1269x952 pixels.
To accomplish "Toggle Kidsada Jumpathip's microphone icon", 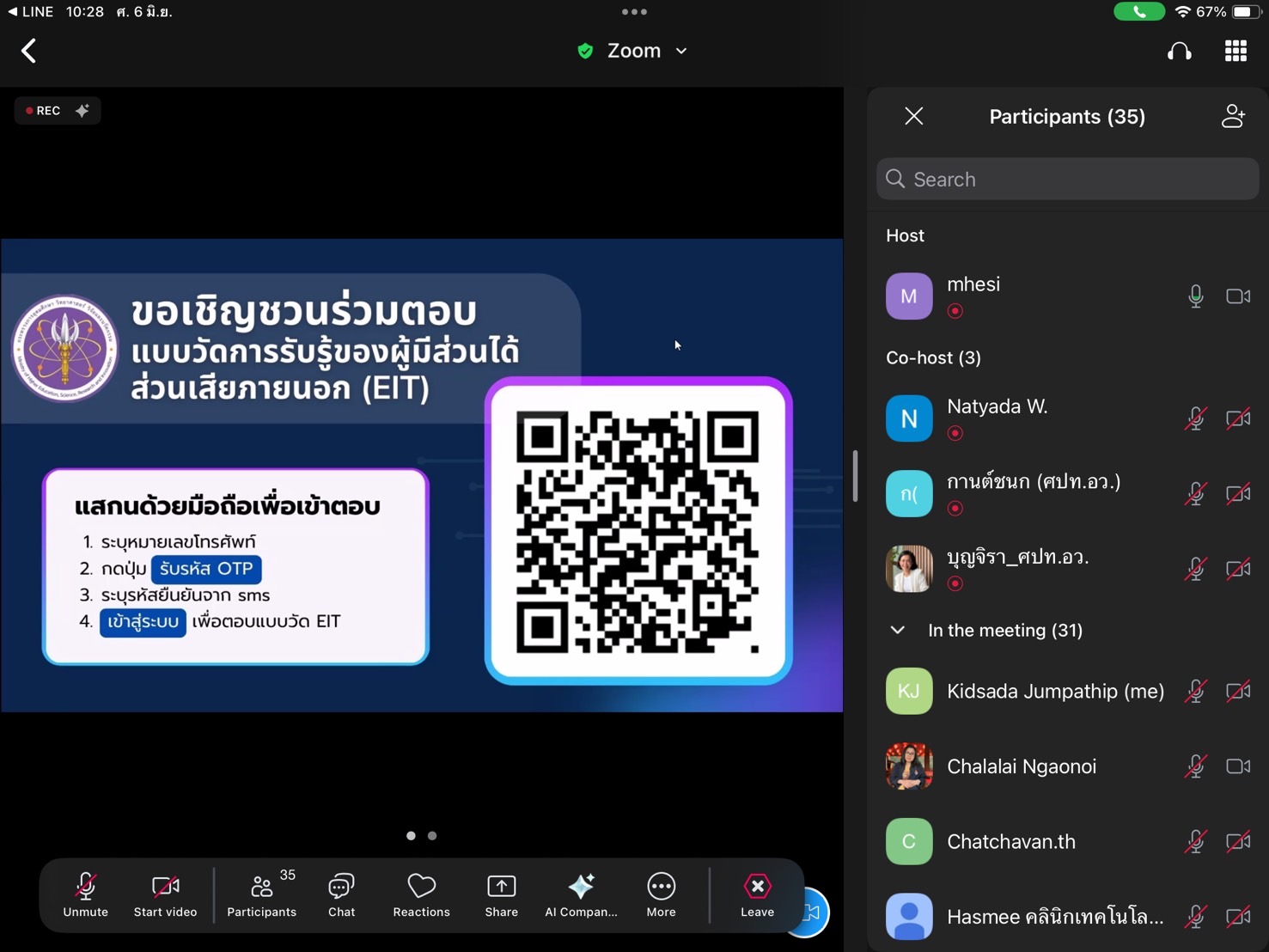I will 1195,691.
